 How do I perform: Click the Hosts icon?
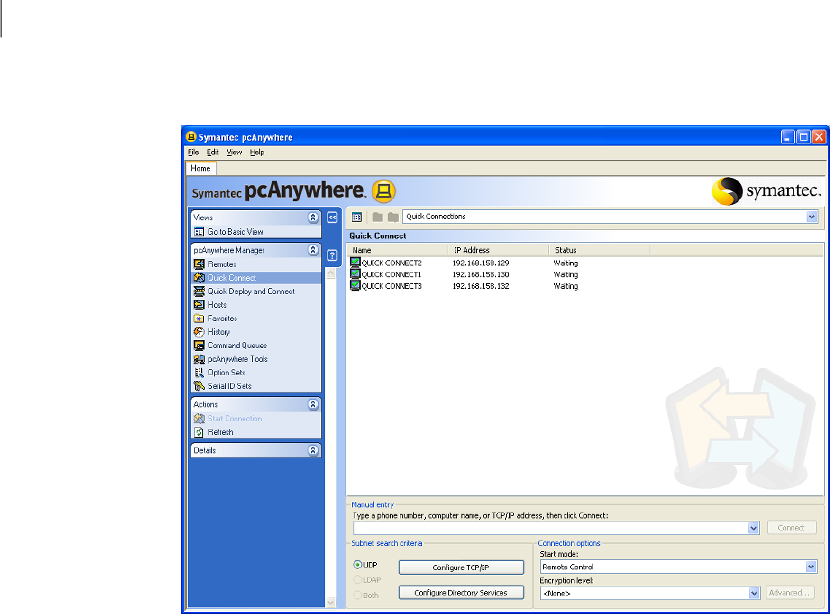(199, 305)
